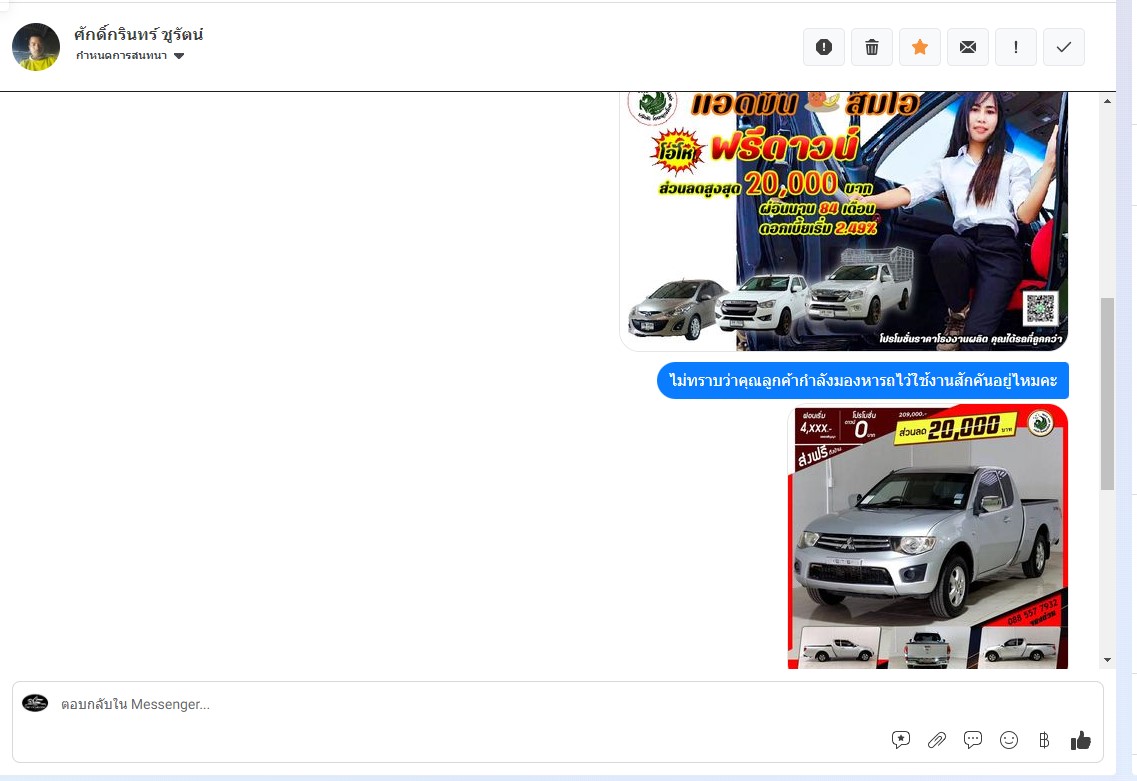The width and height of the screenshot is (1137, 781).
Task: Mark conversation done with checkmark button
Action: pos(1064,47)
